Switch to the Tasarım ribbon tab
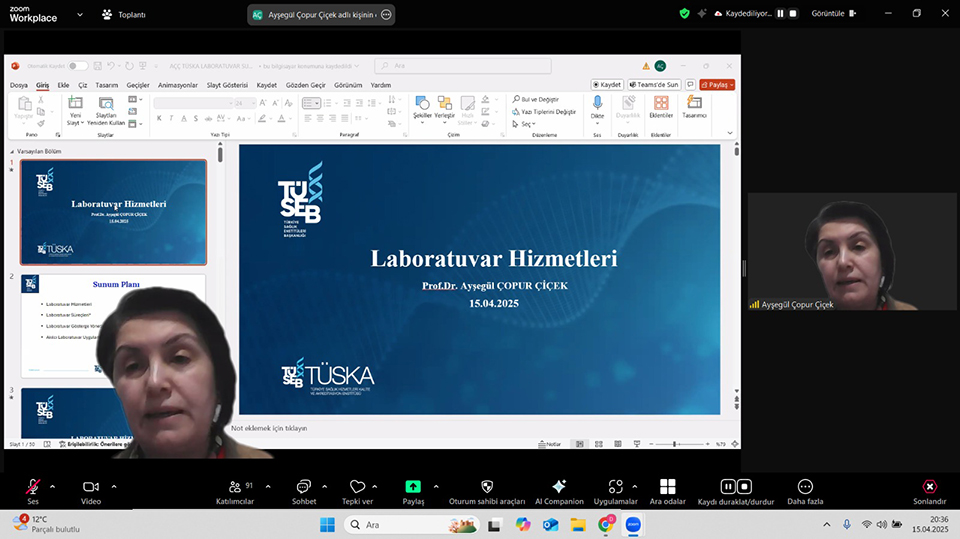This screenshot has height=539, width=960. (106, 85)
